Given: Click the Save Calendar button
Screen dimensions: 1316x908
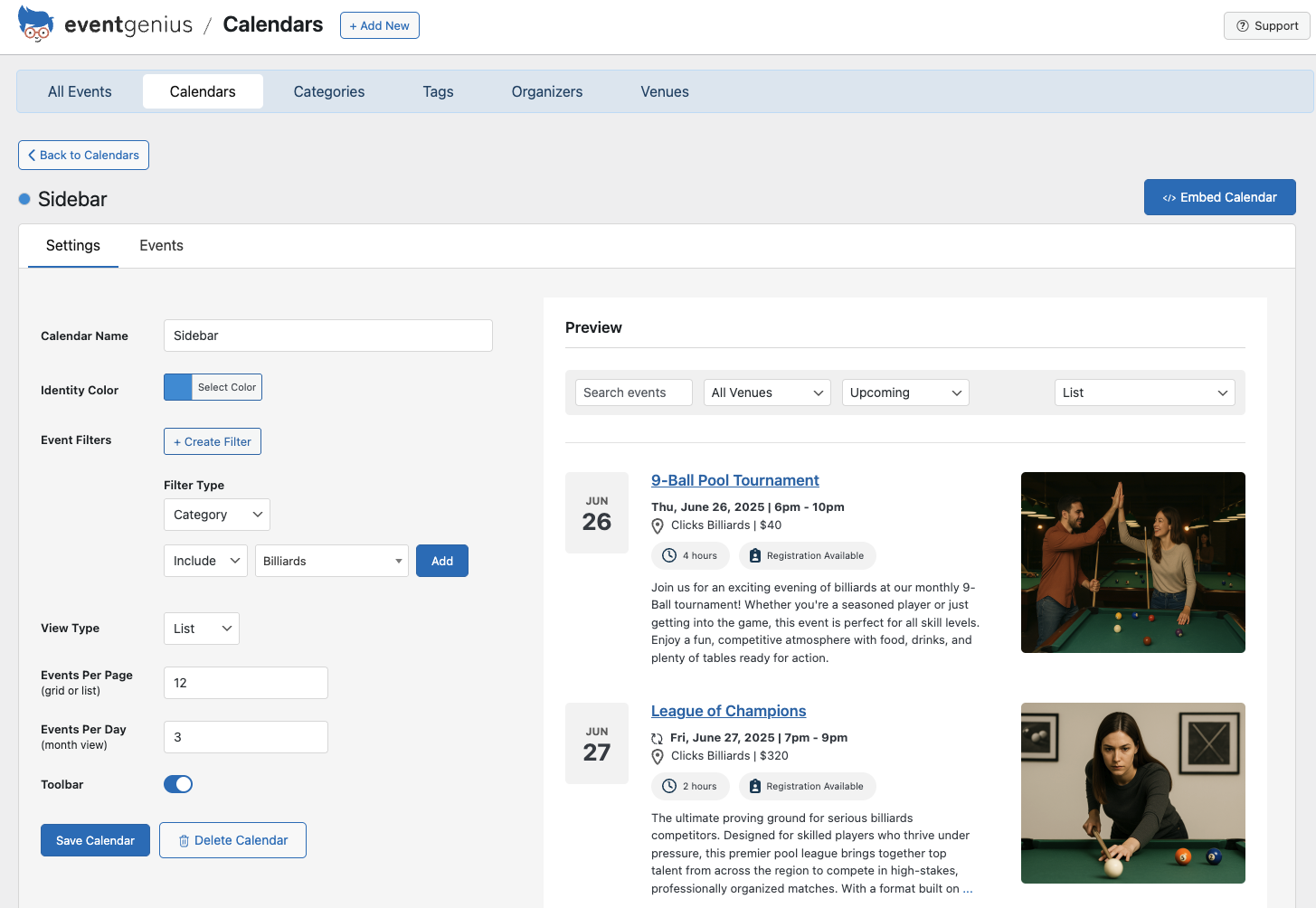Looking at the screenshot, I should coord(95,840).
